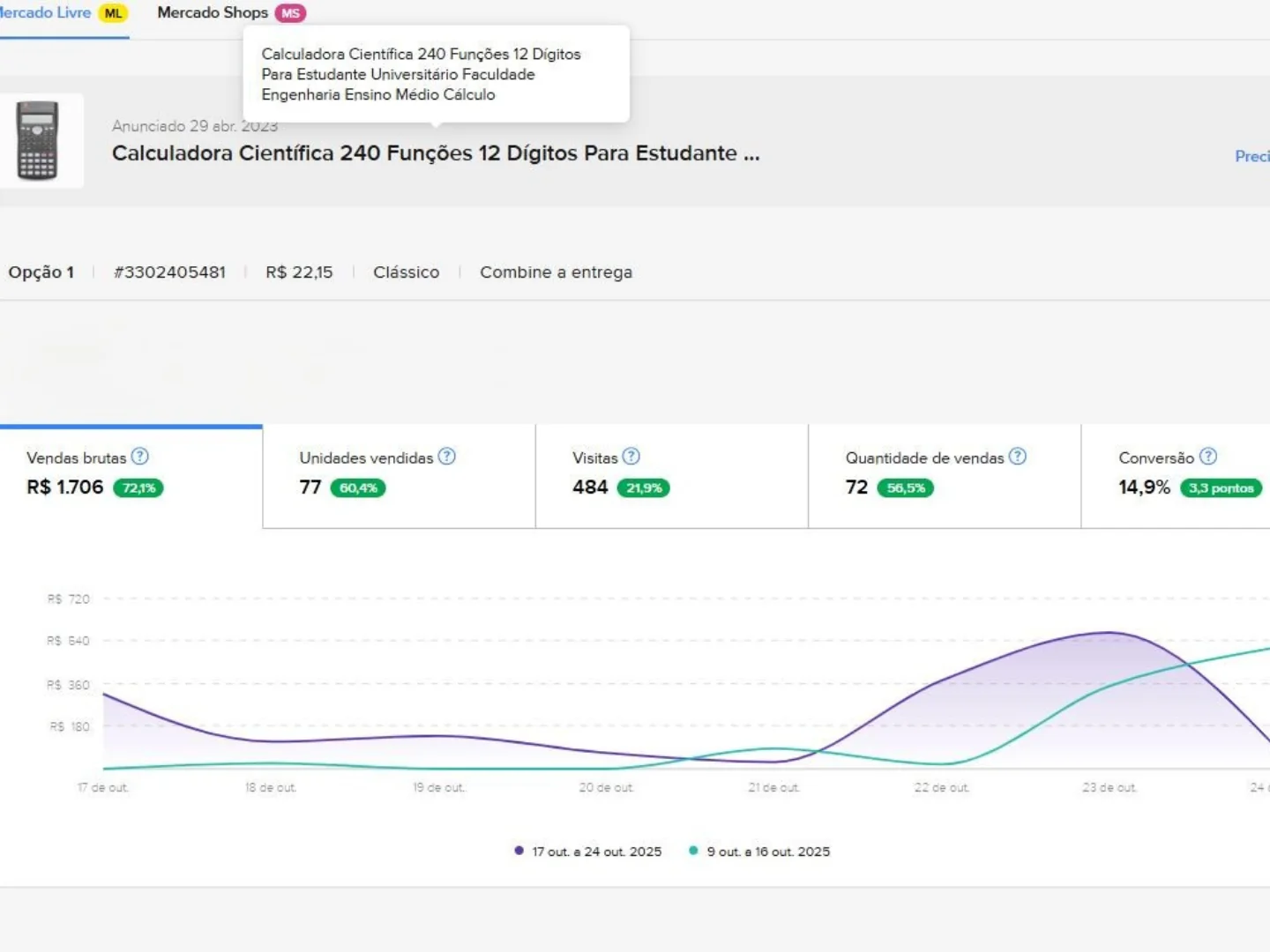Click the 3,3 pontos badge
This screenshot has width=1270, height=952.
1221,488
